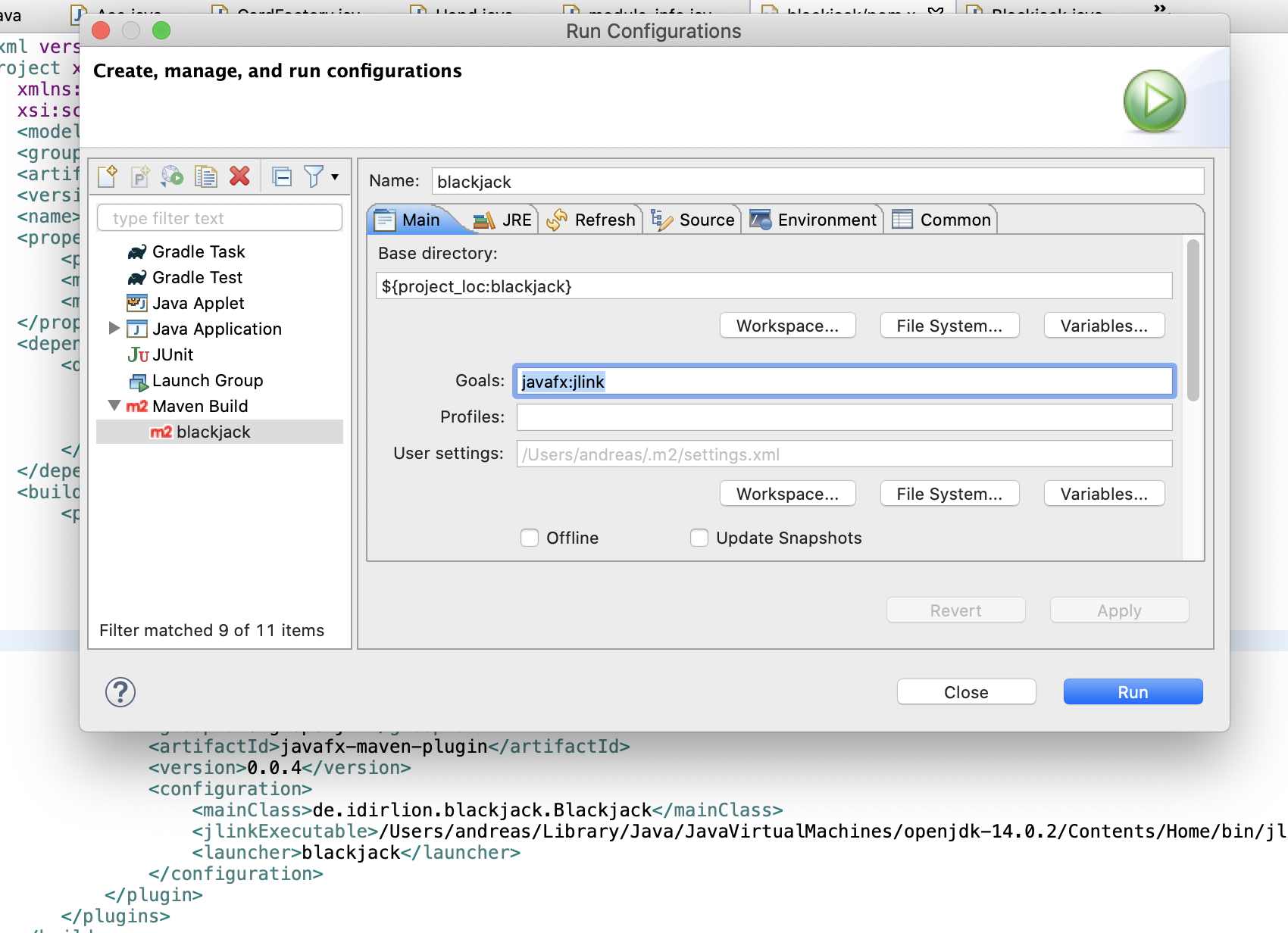Switch to the JRE tab
Image resolution: width=1288 pixels, height=933 pixels.
pos(505,220)
